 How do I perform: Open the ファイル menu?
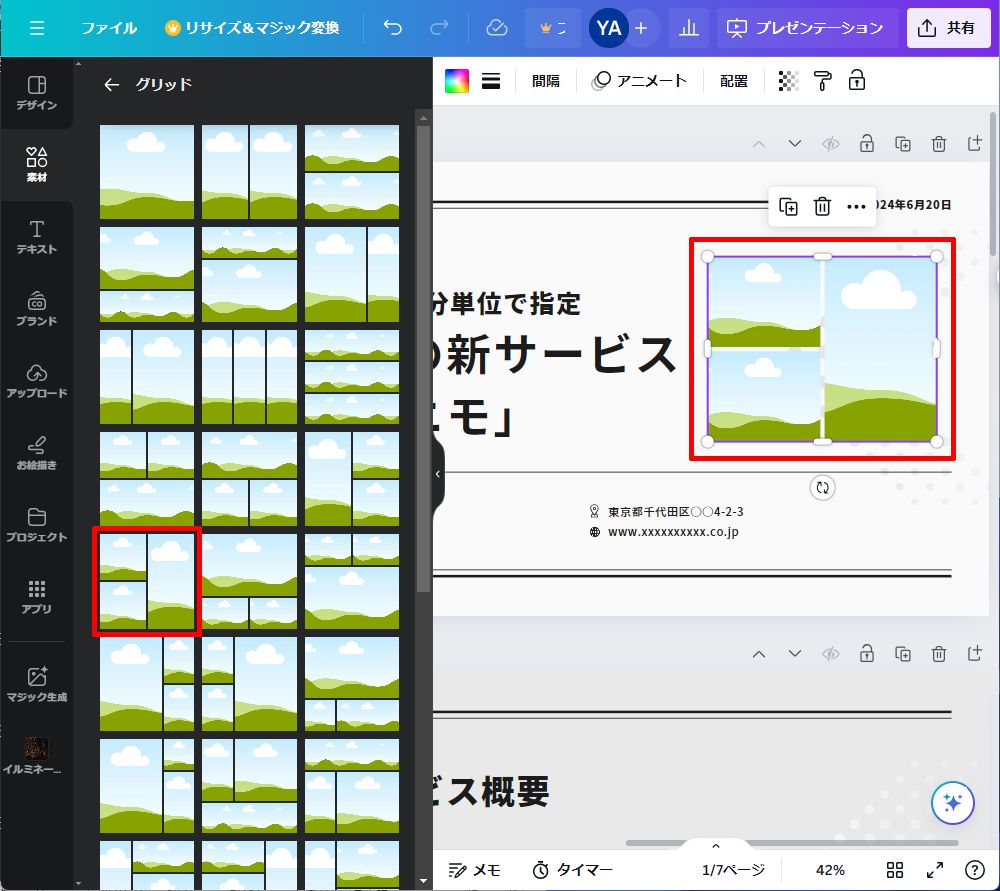coord(109,28)
